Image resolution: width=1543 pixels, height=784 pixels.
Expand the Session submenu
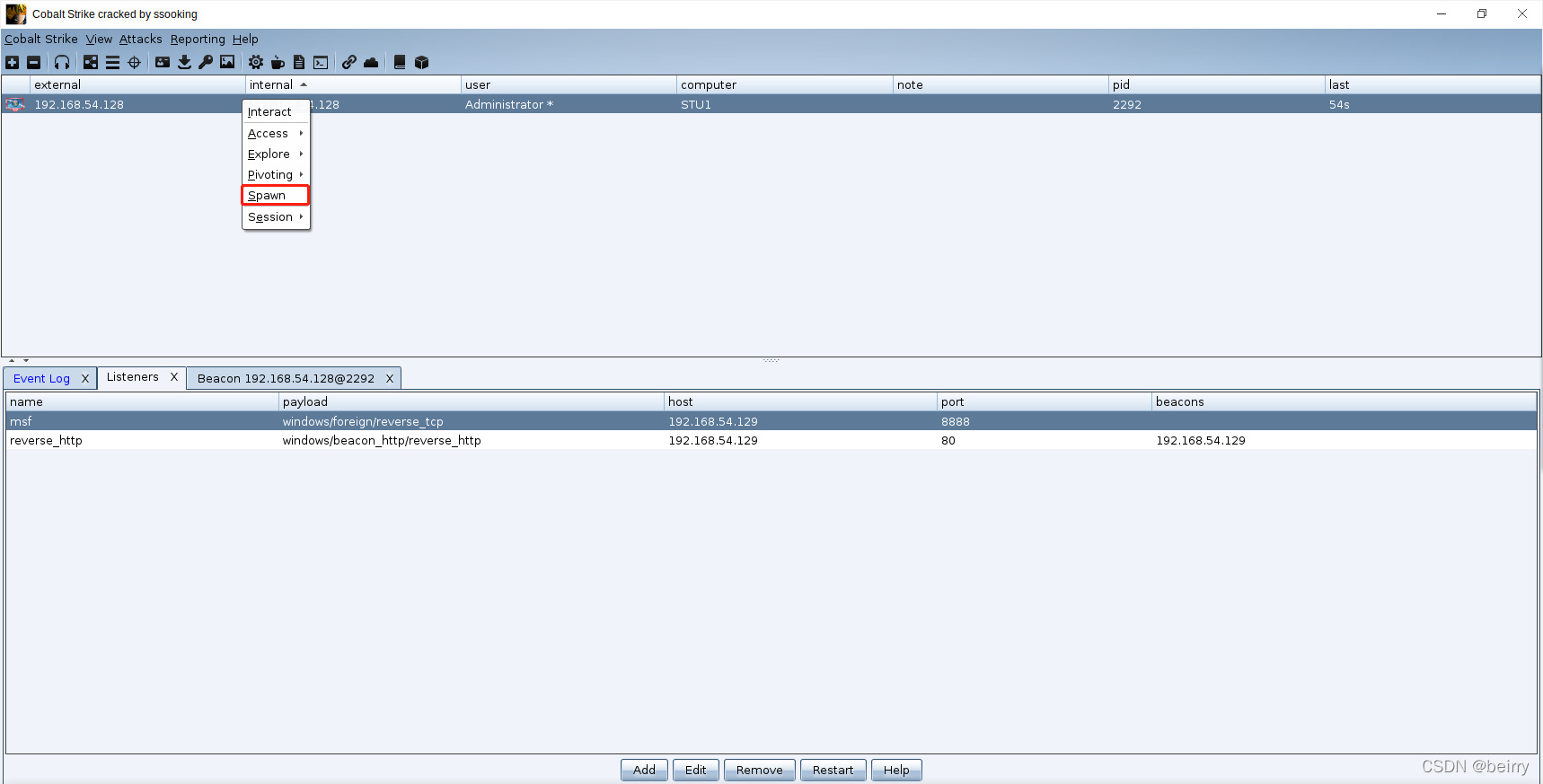[276, 216]
